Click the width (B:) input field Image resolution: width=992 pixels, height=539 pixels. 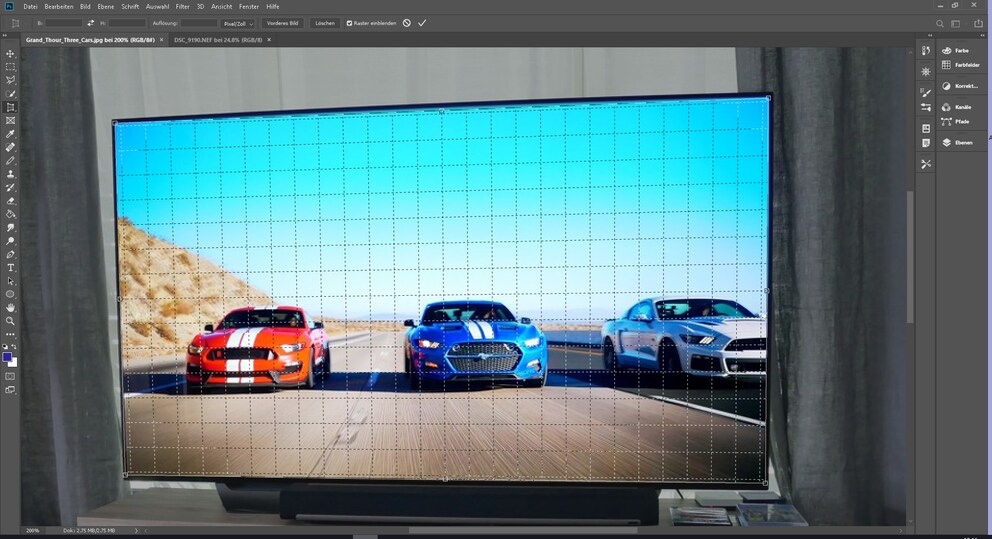64,23
